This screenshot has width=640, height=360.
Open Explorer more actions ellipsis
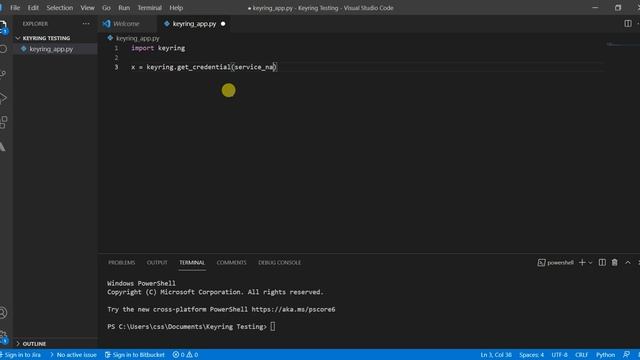point(86,24)
